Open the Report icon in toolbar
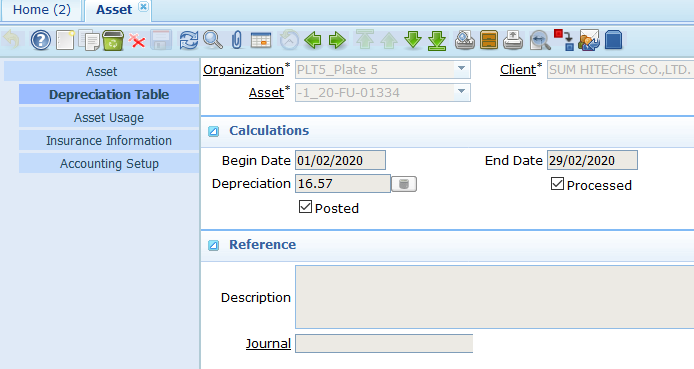694x369 pixels. [465, 40]
